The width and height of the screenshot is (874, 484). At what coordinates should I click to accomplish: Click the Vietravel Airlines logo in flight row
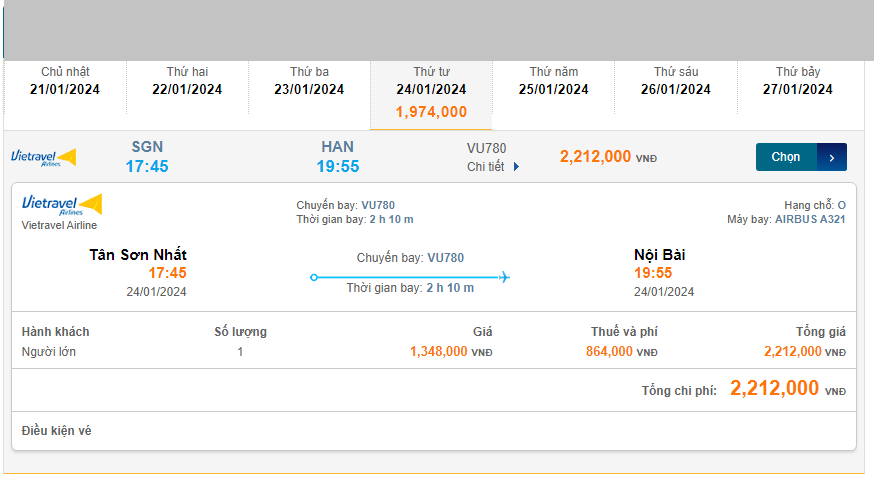[x=43, y=158]
